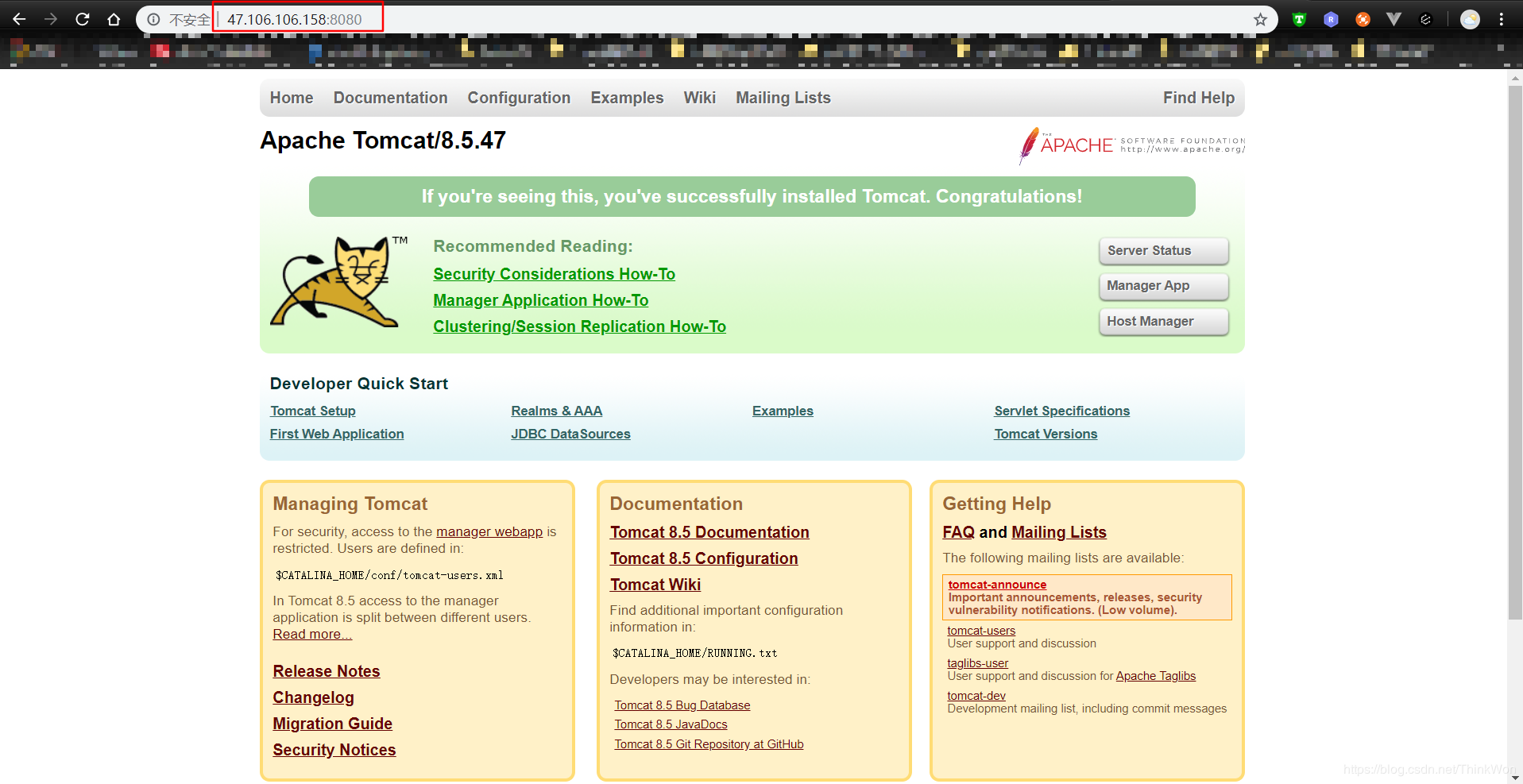Open the Chrome three-dot menu
The image size is (1523, 784).
(1502, 19)
